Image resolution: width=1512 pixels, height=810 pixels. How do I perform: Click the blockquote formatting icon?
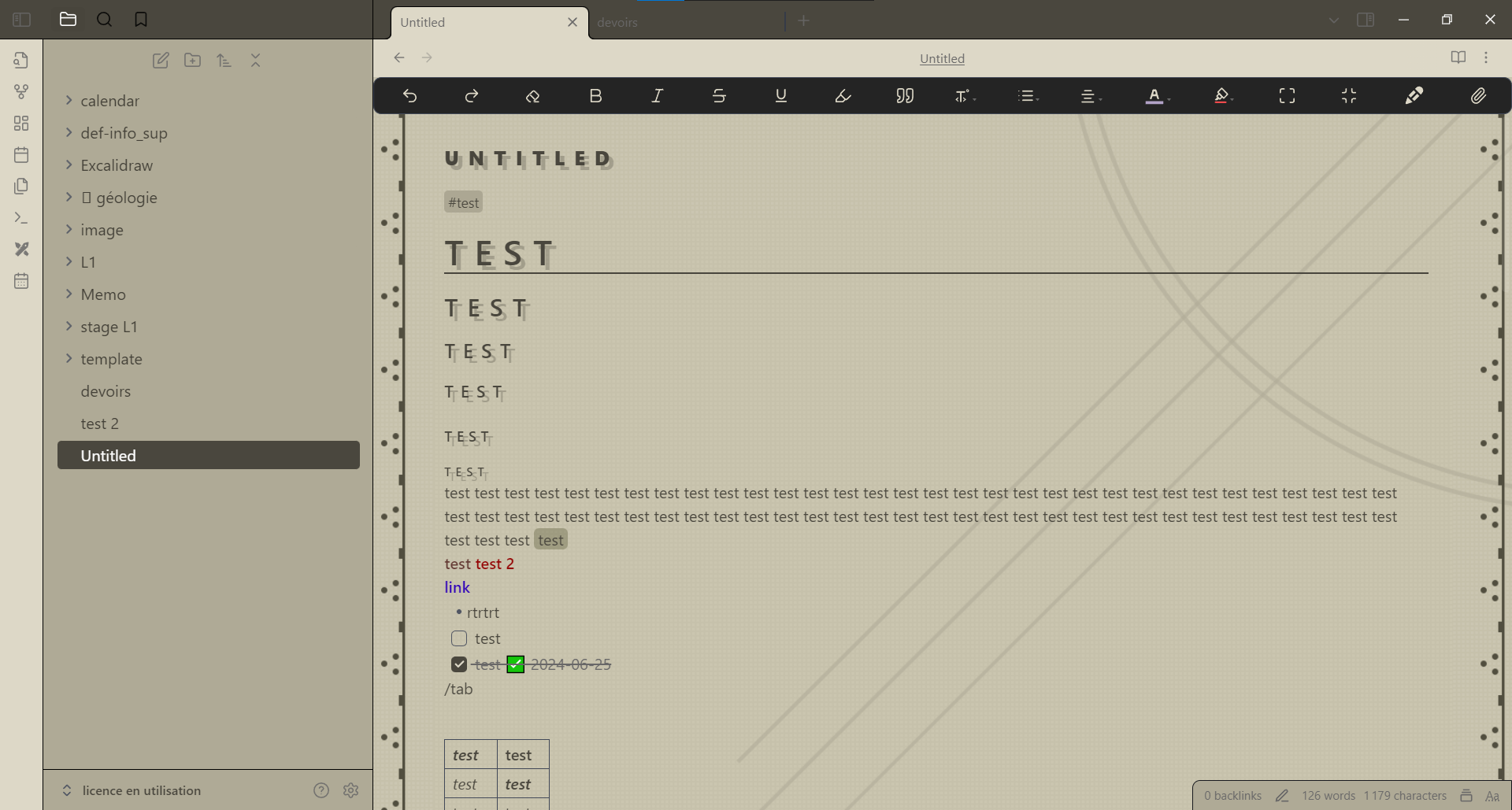[x=905, y=96]
